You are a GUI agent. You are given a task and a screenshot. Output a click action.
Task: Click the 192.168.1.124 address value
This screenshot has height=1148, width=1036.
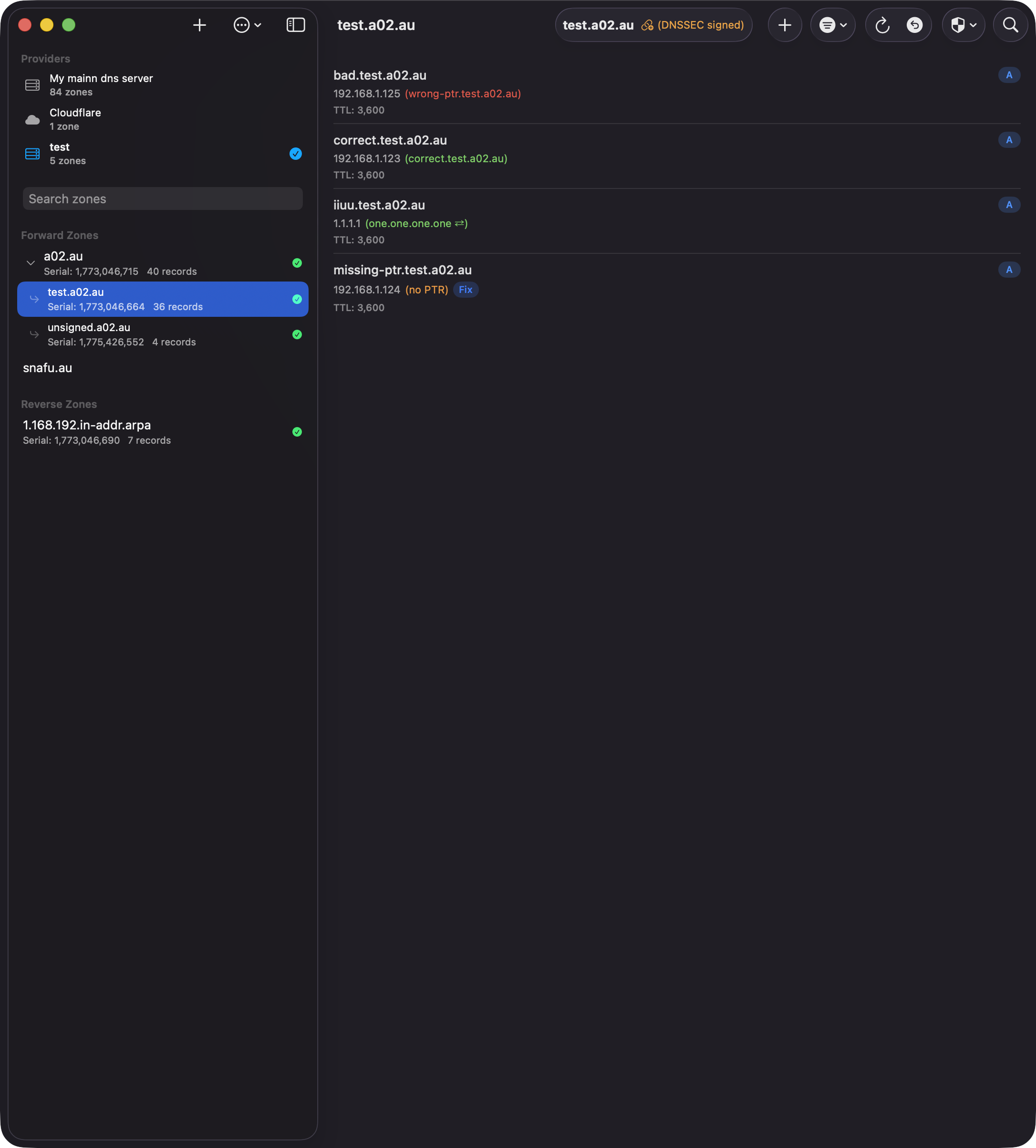click(x=367, y=289)
